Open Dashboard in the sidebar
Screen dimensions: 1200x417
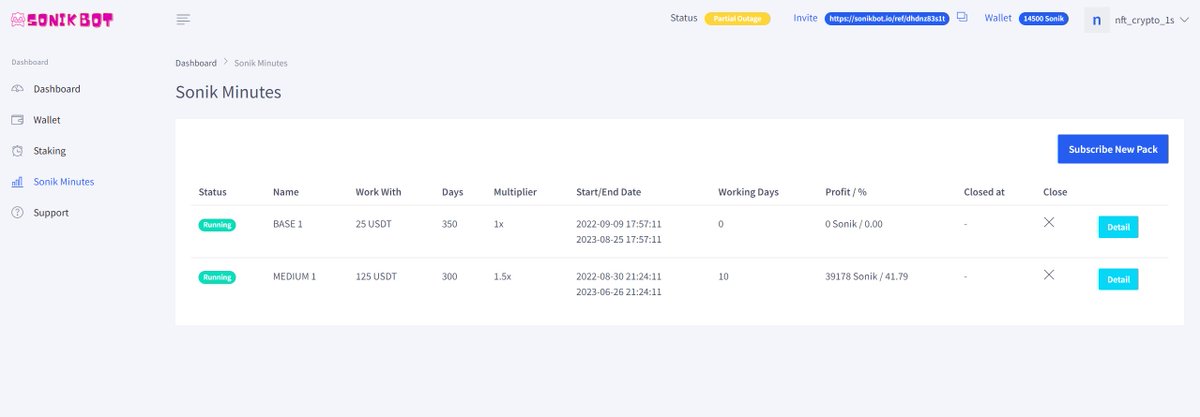point(57,89)
